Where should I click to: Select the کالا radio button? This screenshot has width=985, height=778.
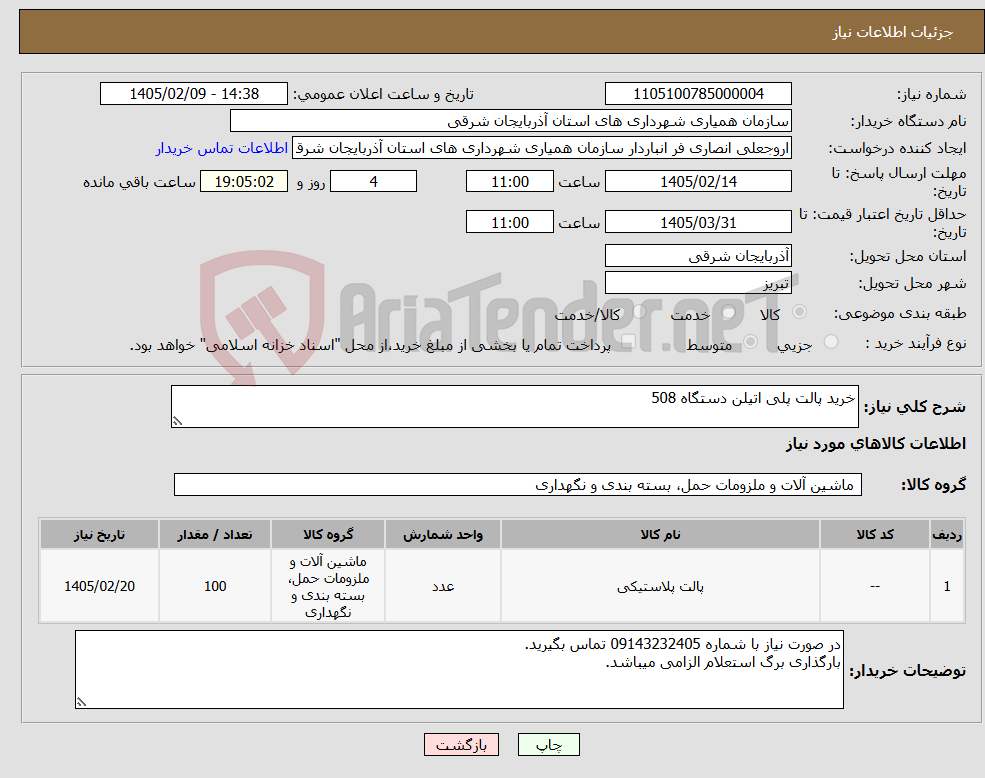point(800,312)
